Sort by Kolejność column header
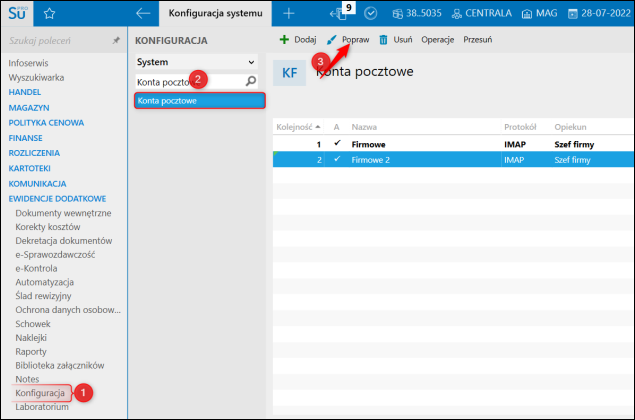 (x=298, y=127)
